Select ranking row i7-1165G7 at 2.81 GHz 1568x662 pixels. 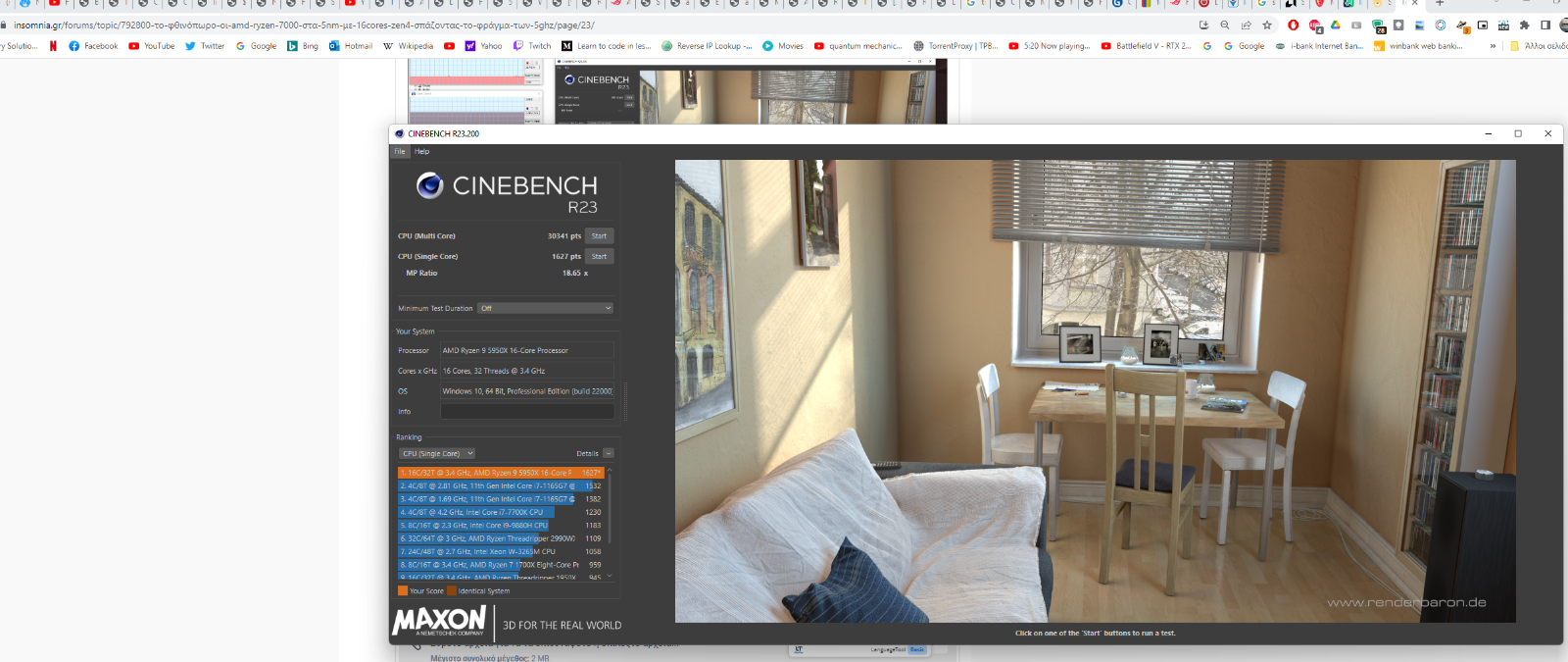tap(501, 485)
